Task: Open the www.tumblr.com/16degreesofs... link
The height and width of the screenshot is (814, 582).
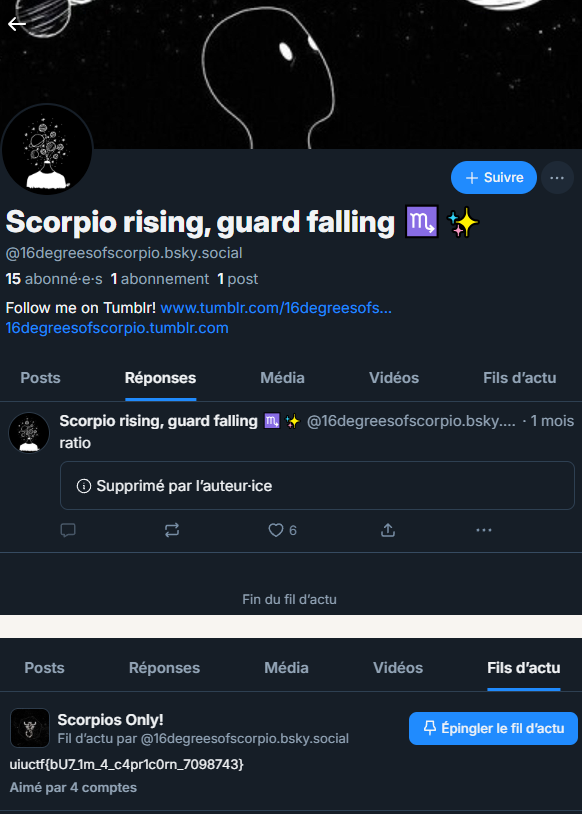Action: pos(276,308)
